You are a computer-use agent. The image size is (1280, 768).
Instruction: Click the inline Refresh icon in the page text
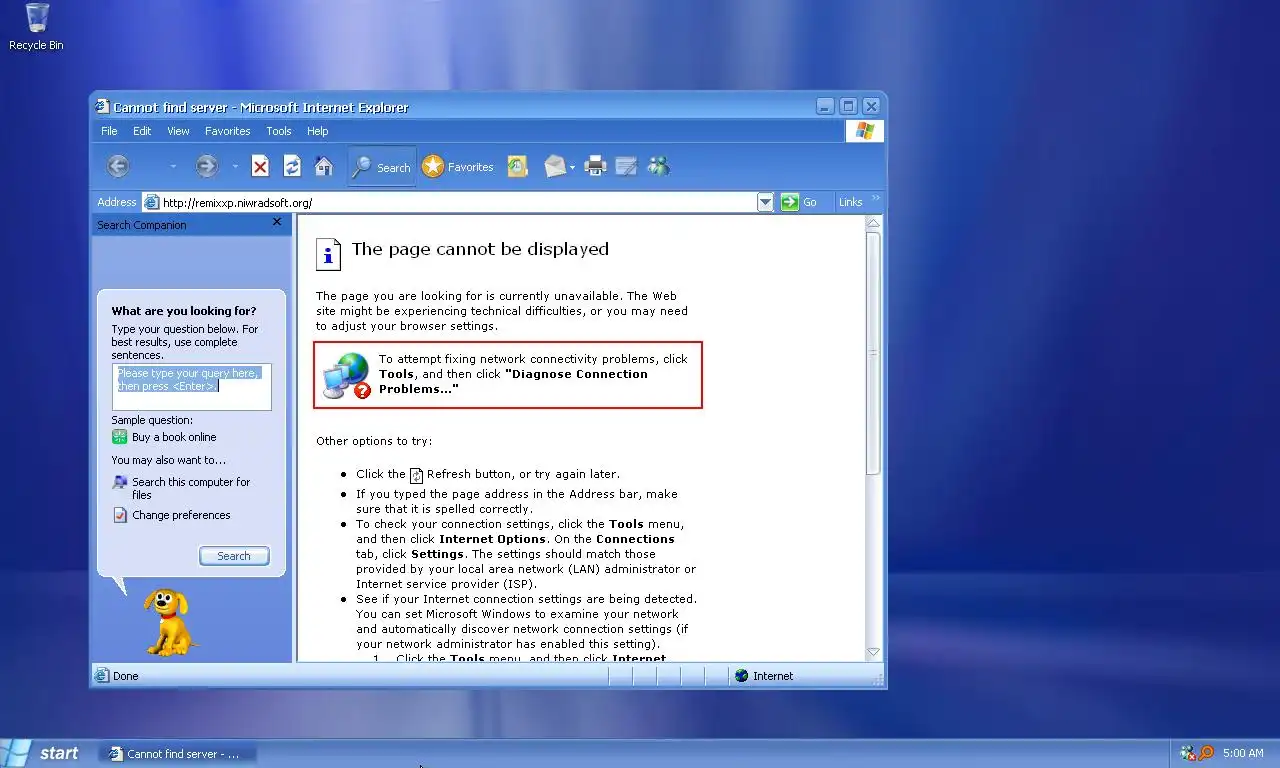coord(417,475)
